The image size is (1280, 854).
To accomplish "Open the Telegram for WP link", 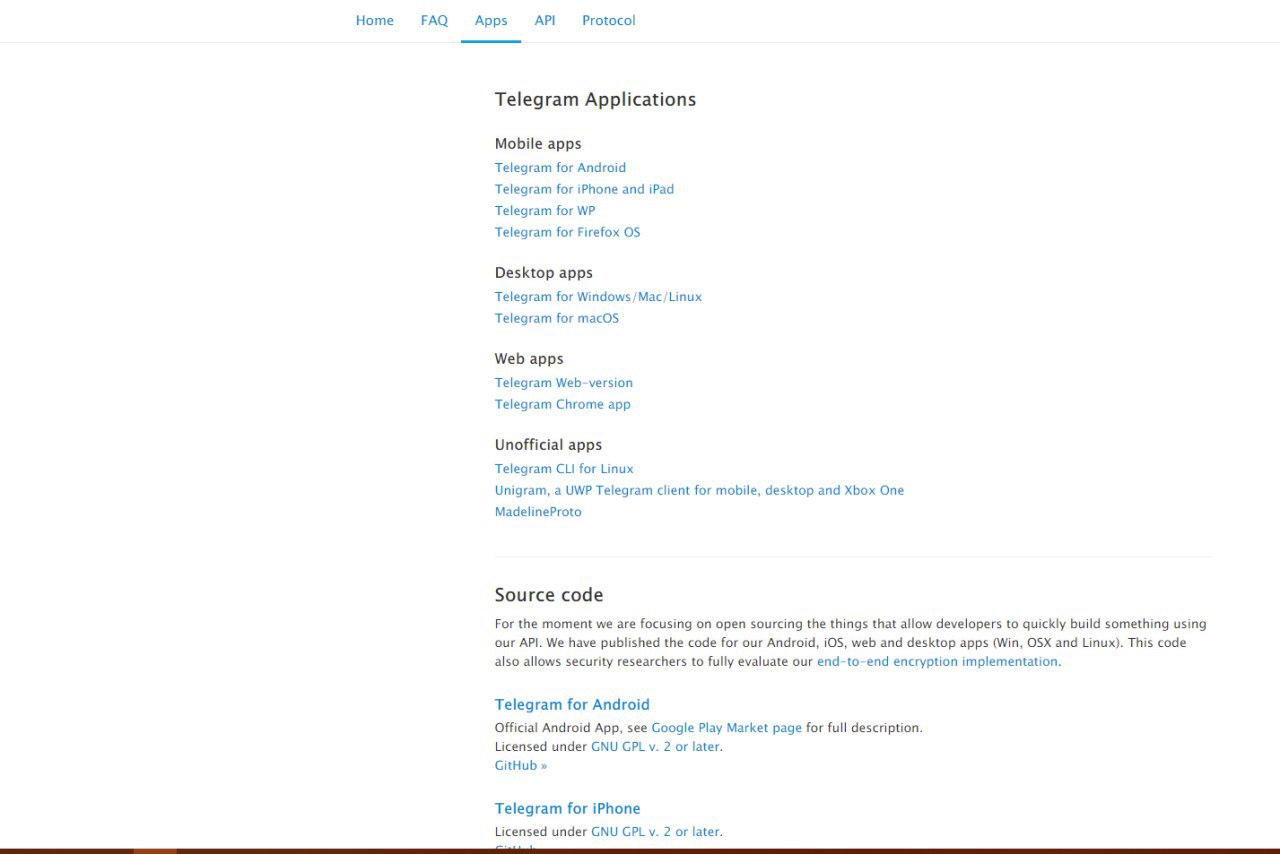I will (544, 211).
